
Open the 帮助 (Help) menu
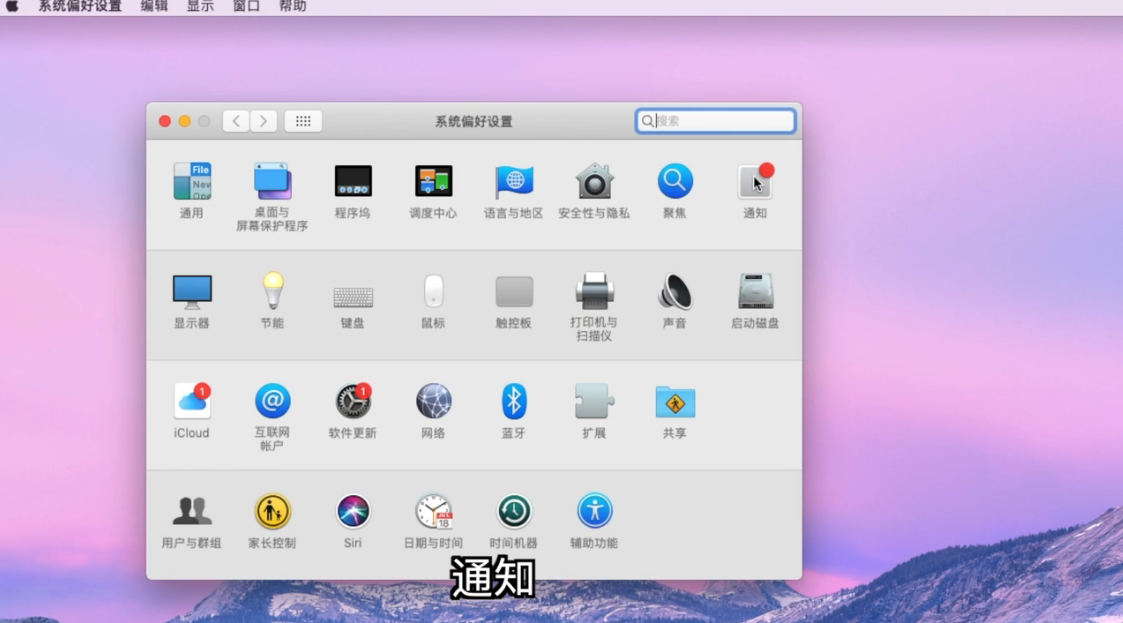click(292, 6)
